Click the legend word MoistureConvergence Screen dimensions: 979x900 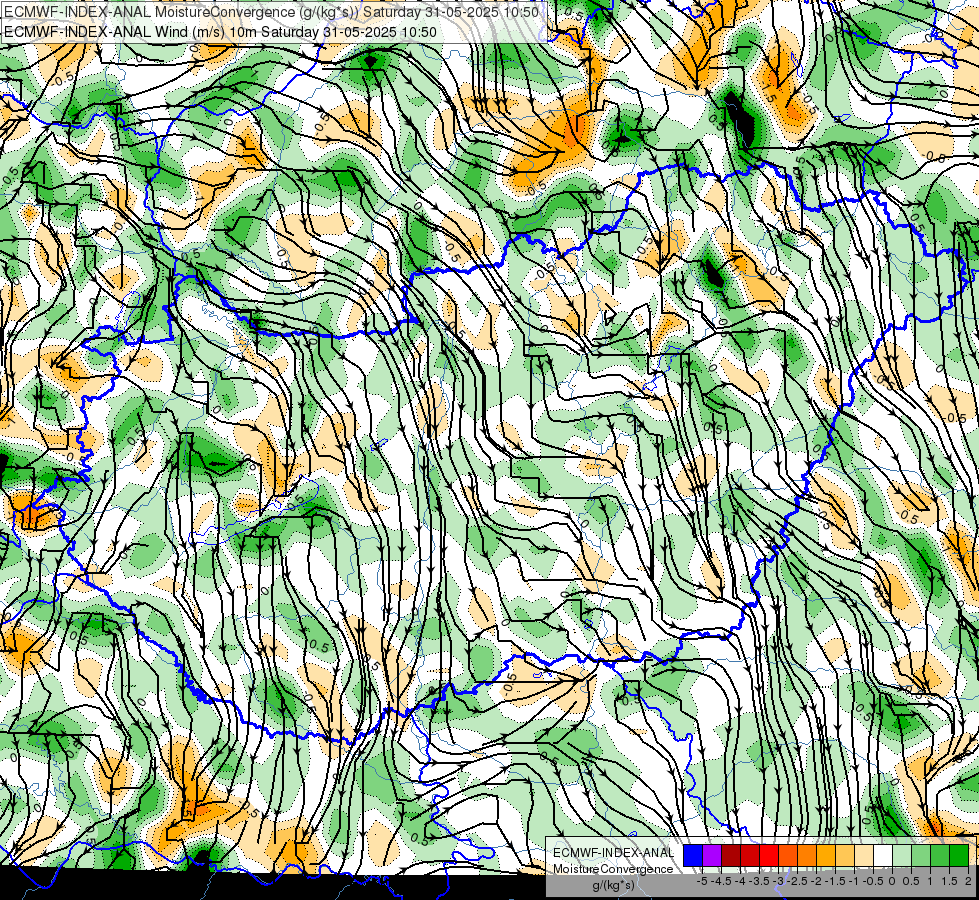(x=613, y=869)
